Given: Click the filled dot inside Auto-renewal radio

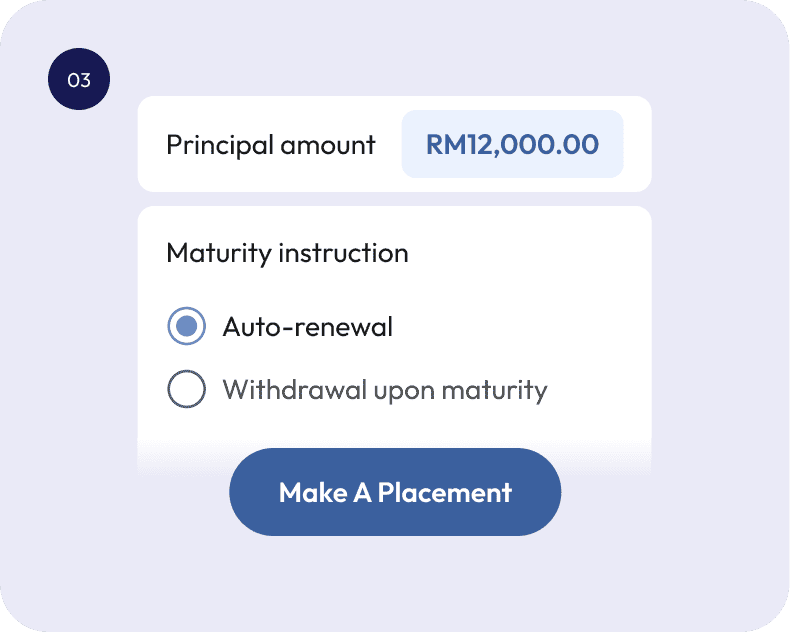Looking at the screenshot, I should 187,327.
